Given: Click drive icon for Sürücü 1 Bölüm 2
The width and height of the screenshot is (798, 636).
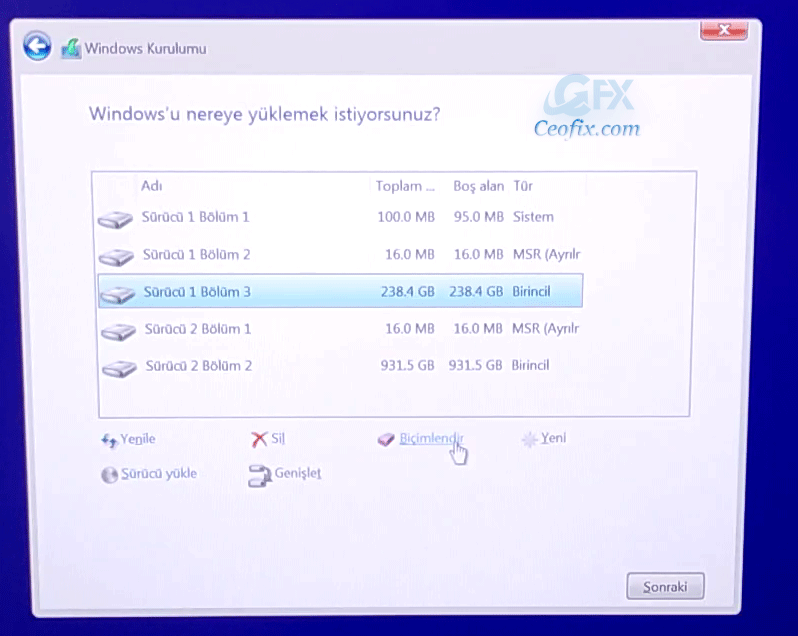Looking at the screenshot, I should click(116, 256).
